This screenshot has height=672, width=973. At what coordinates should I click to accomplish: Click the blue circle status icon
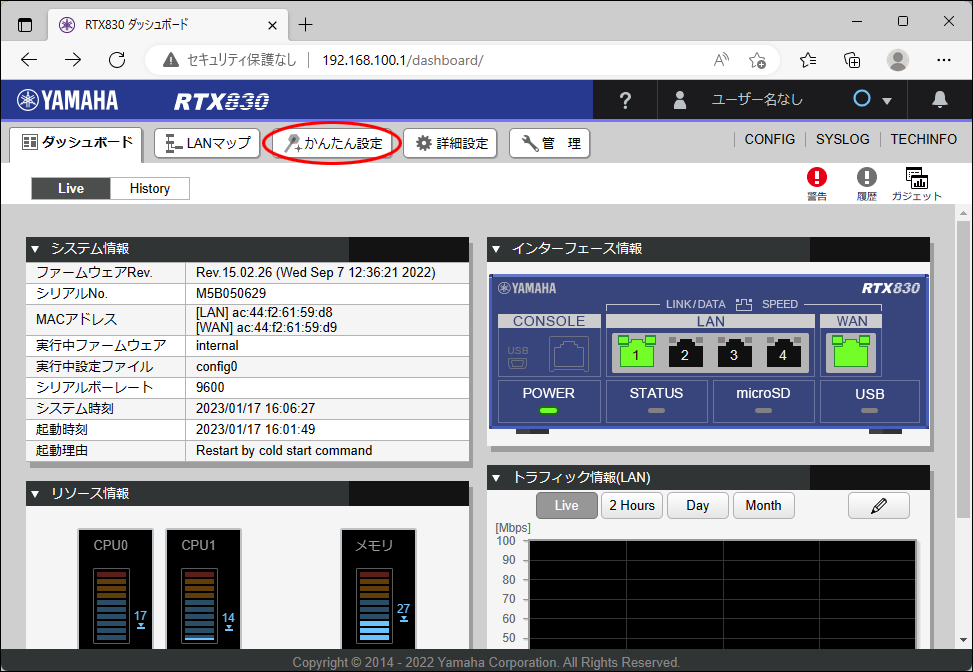[x=862, y=99]
